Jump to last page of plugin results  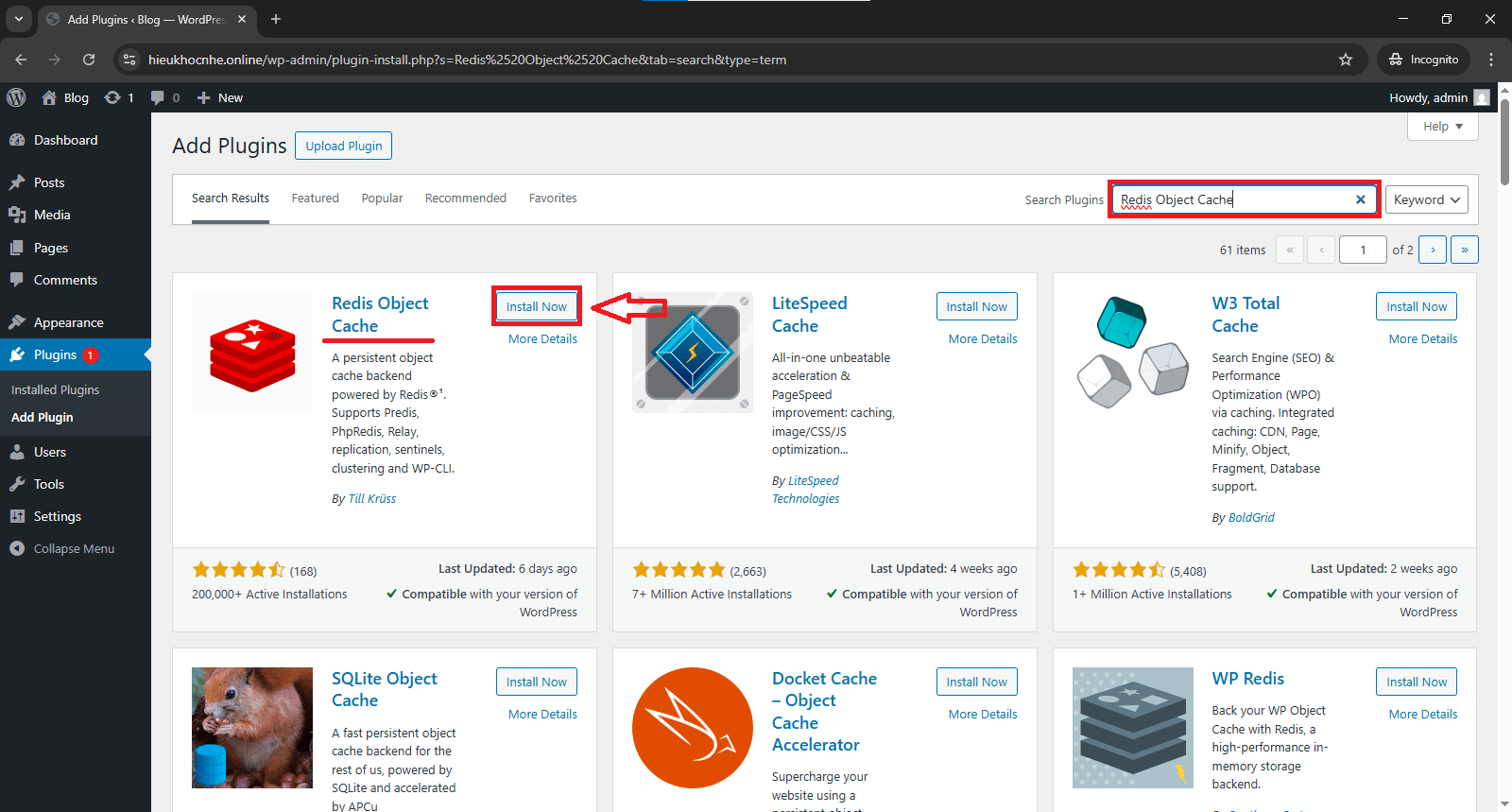[1464, 250]
